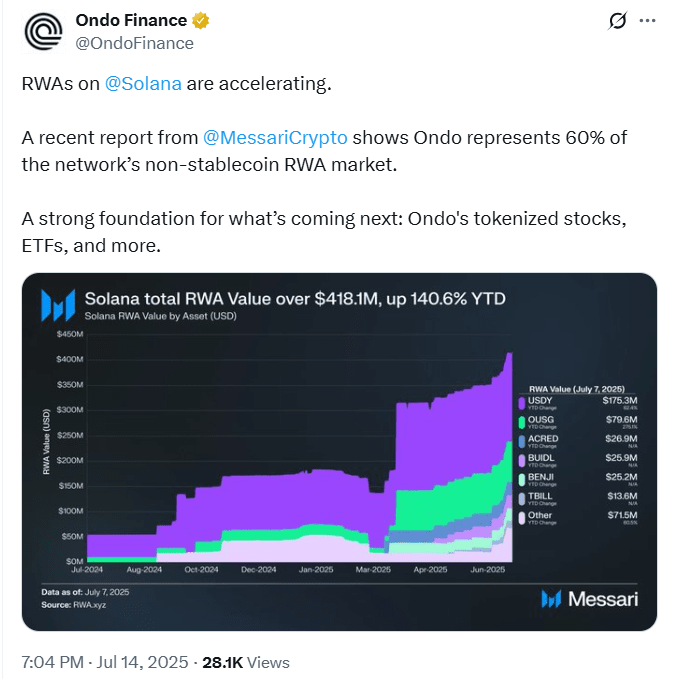Click the 28.1K Views count
Image resolution: width=673 pixels, height=679 pixels.
[x=246, y=662]
